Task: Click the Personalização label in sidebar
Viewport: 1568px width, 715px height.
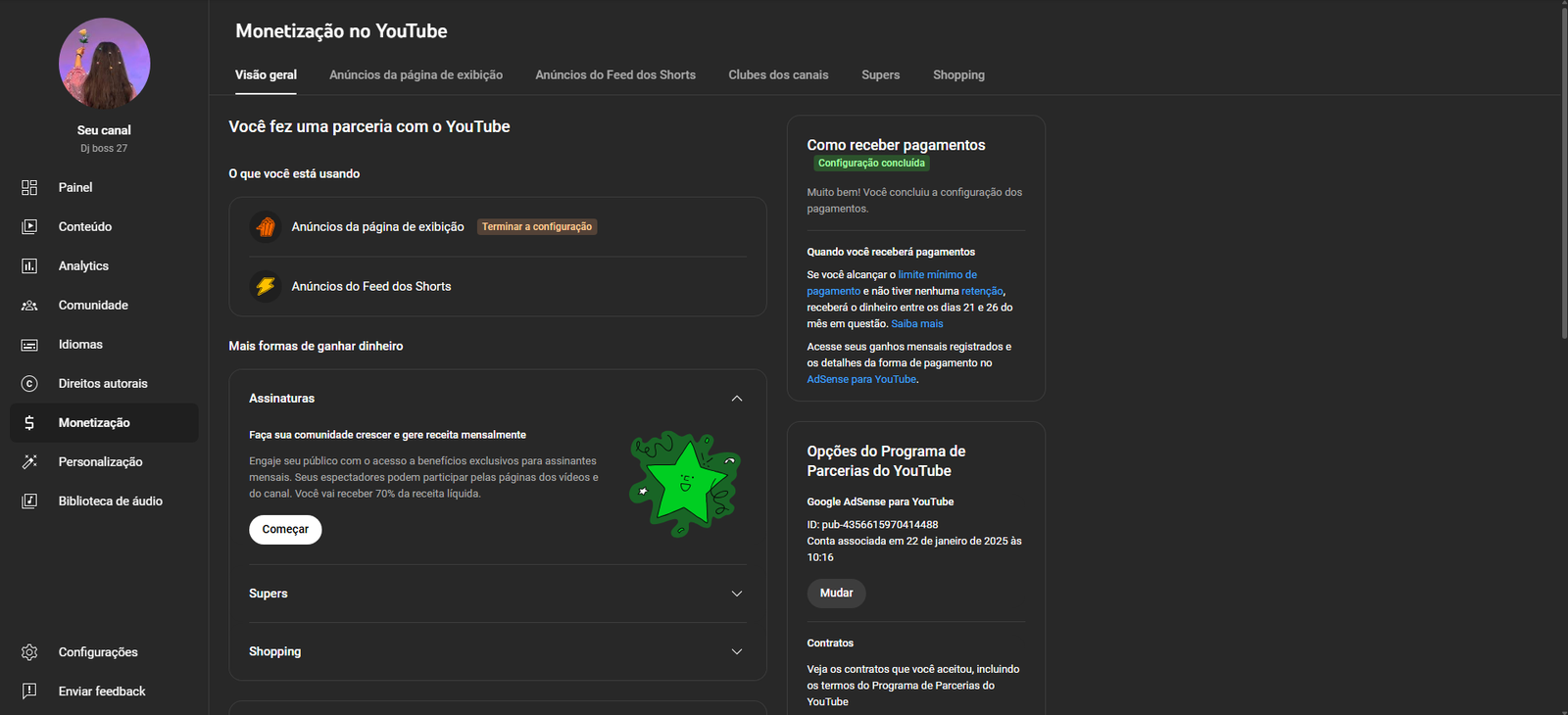Action: pyautogui.click(x=100, y=461)
